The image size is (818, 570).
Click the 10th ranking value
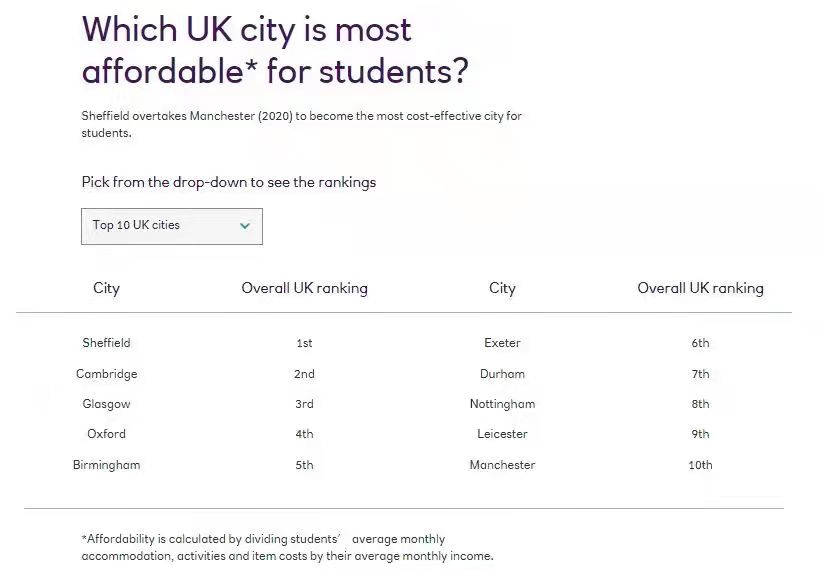pyautogui.click(x=701, y=465)
